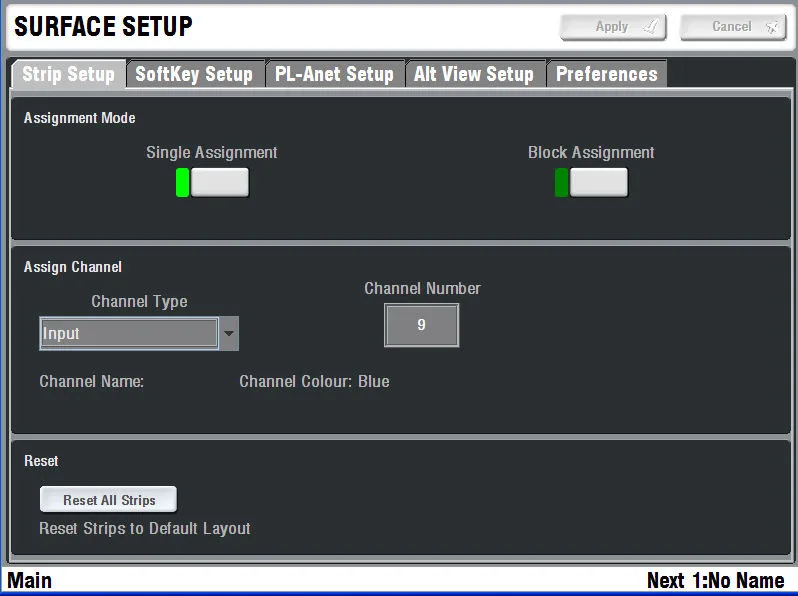Switch to Alt View Setup tab
798x596 pixels.
coord(474,74)
